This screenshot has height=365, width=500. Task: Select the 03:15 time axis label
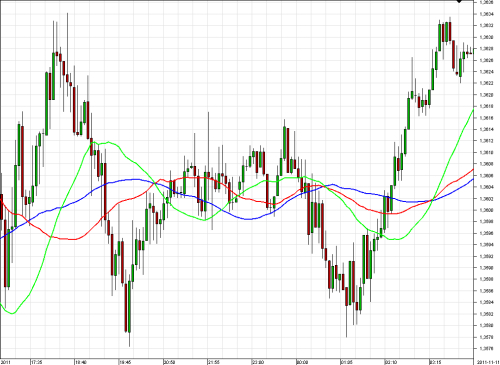[x=435, y=362]
